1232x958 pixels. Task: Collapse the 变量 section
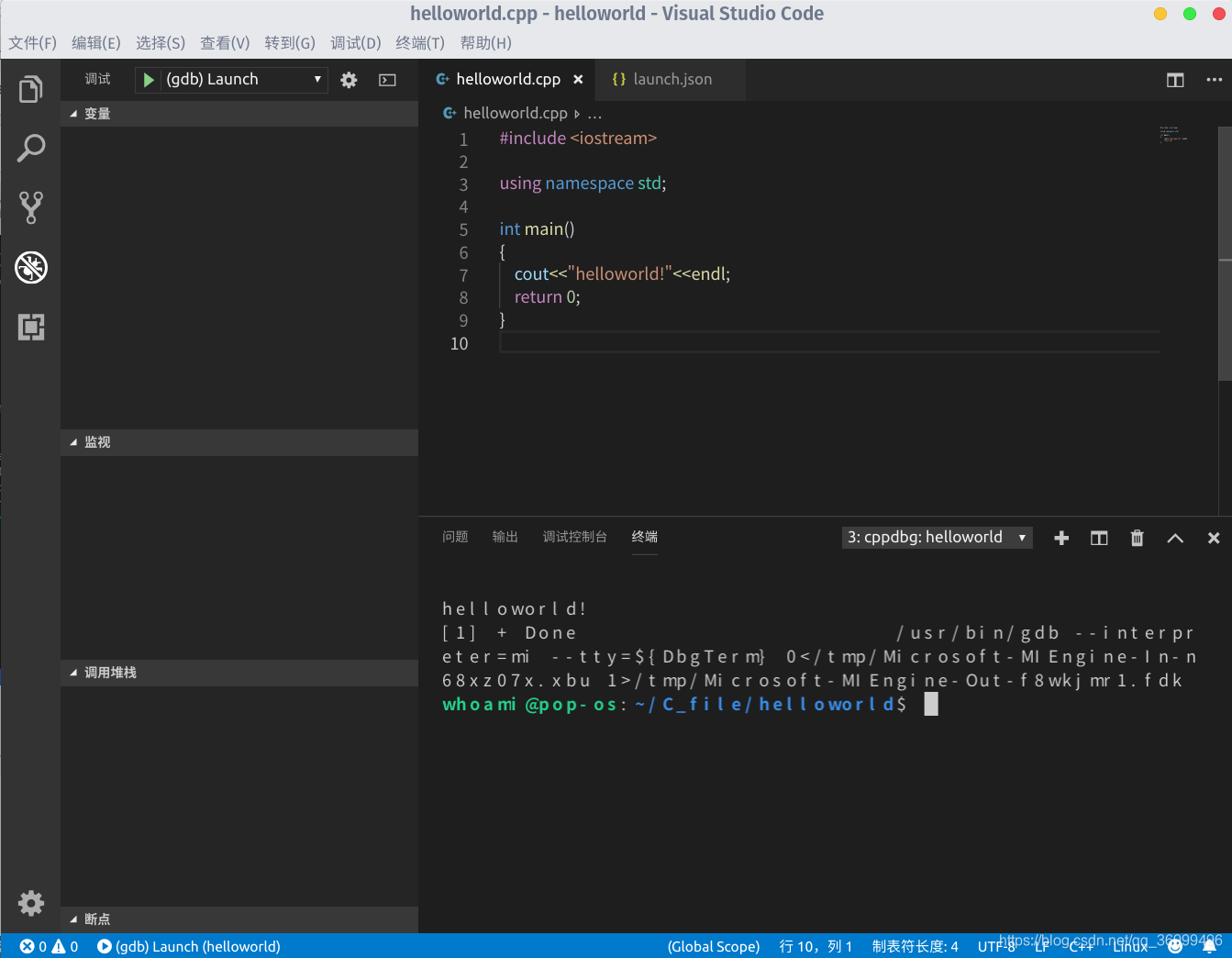[239, 114]
